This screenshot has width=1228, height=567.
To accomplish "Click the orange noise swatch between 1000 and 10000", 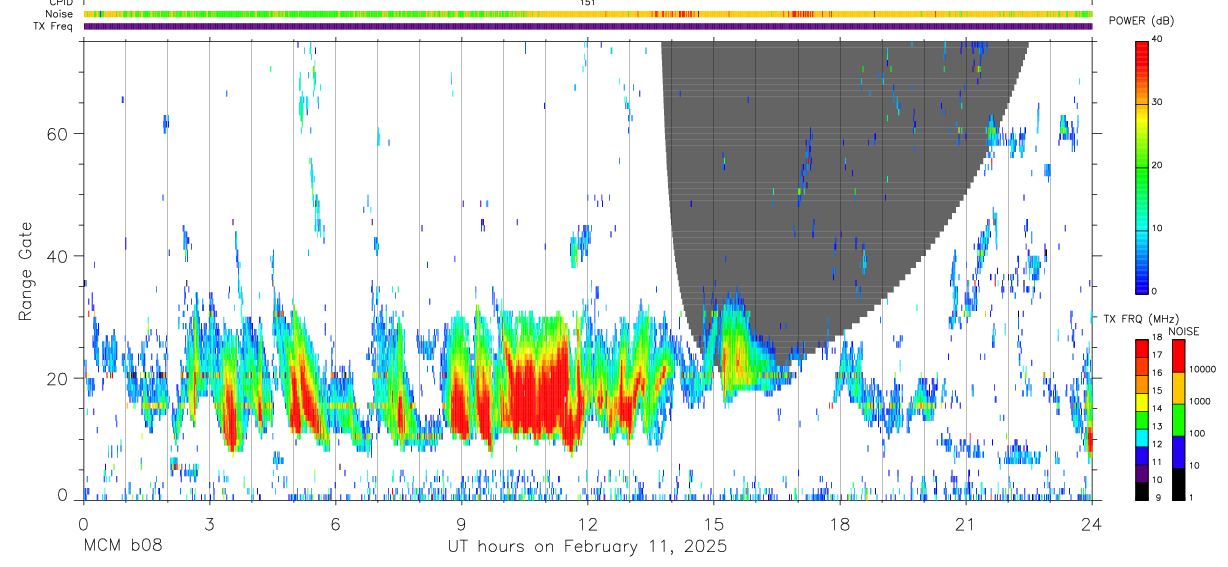I will tap(1177, 388).
